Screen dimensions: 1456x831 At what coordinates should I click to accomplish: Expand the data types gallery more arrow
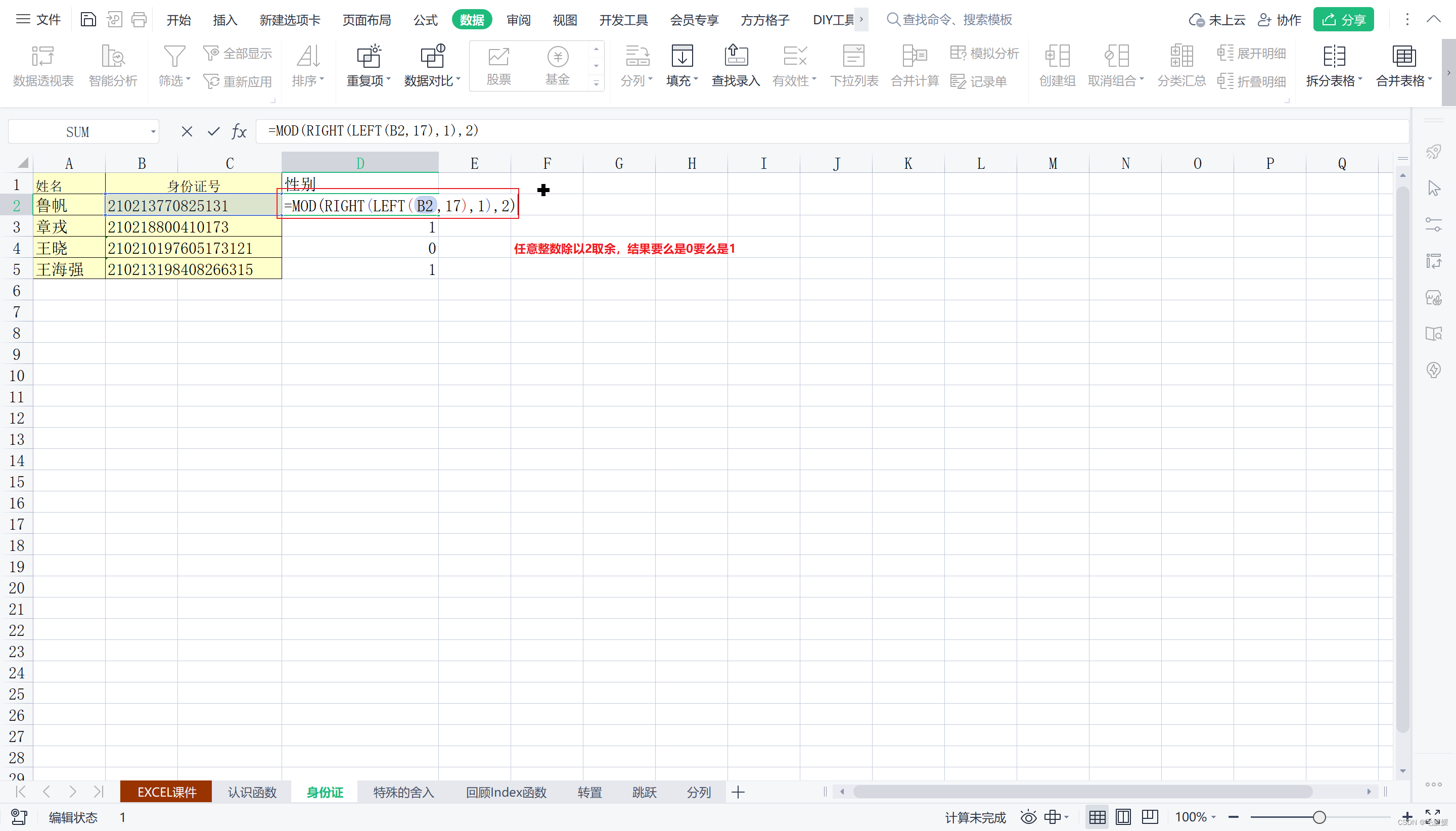point(596,83)
